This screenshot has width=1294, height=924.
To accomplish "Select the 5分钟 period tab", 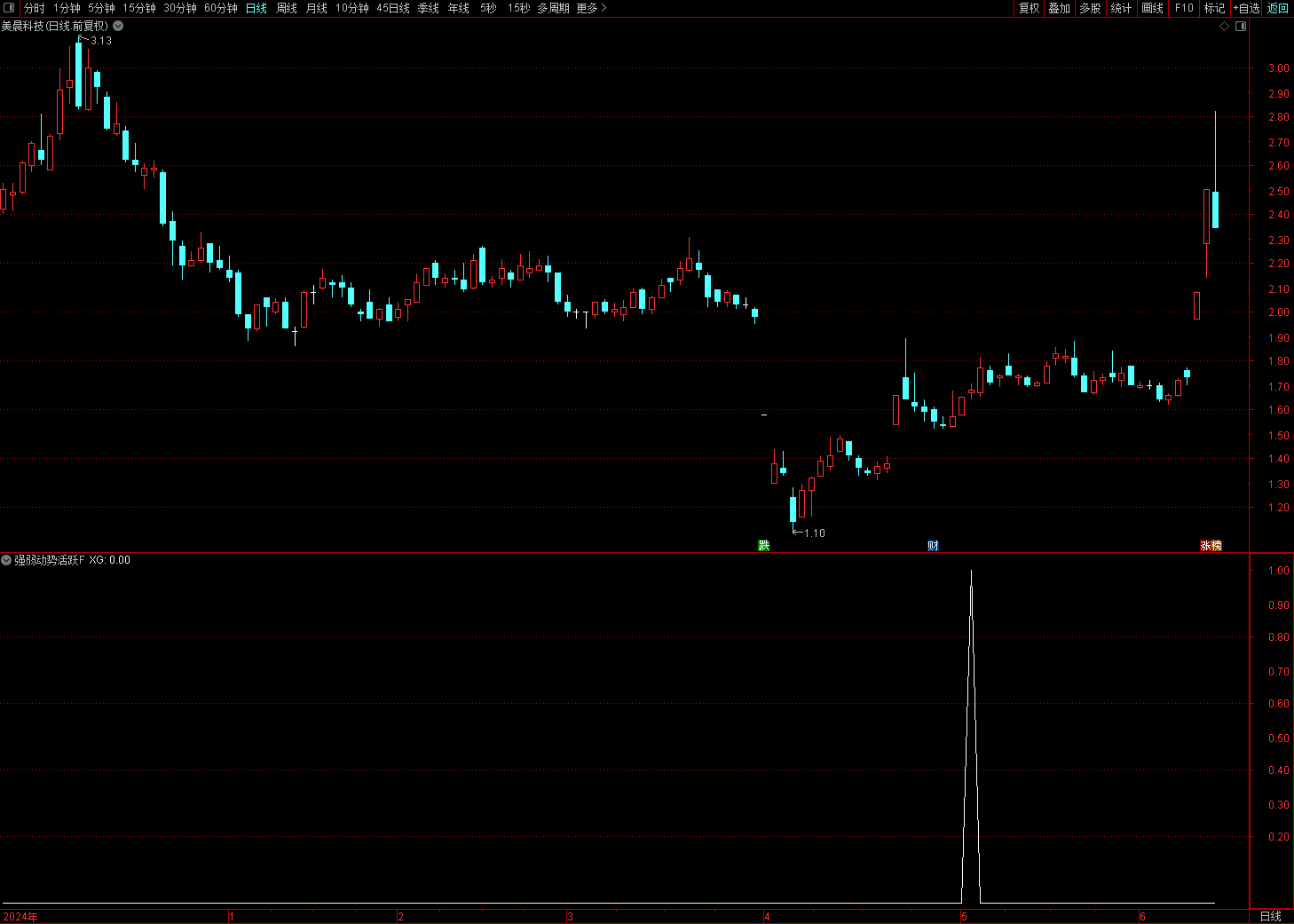I will (101, 8).
